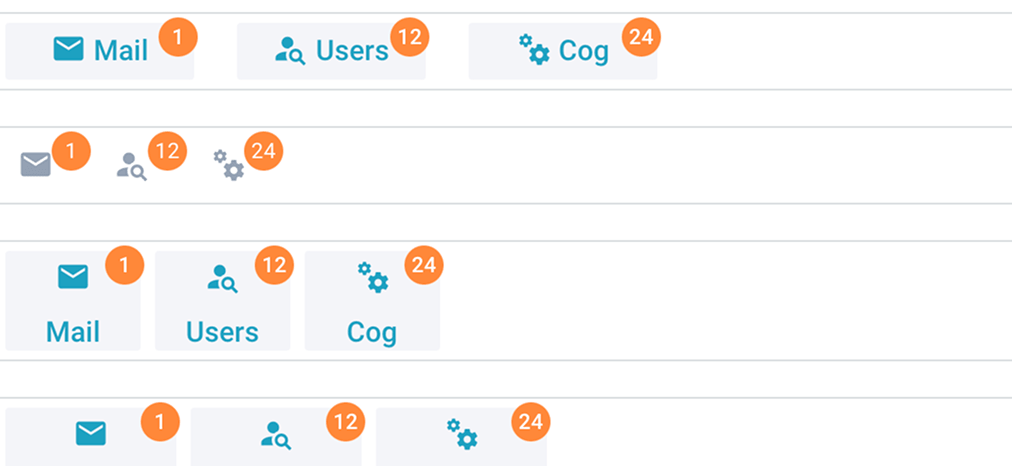Screen dimensions: 1012x466
Task: Click badge 24 on the side-by-side Cog button
Action: 642,38
